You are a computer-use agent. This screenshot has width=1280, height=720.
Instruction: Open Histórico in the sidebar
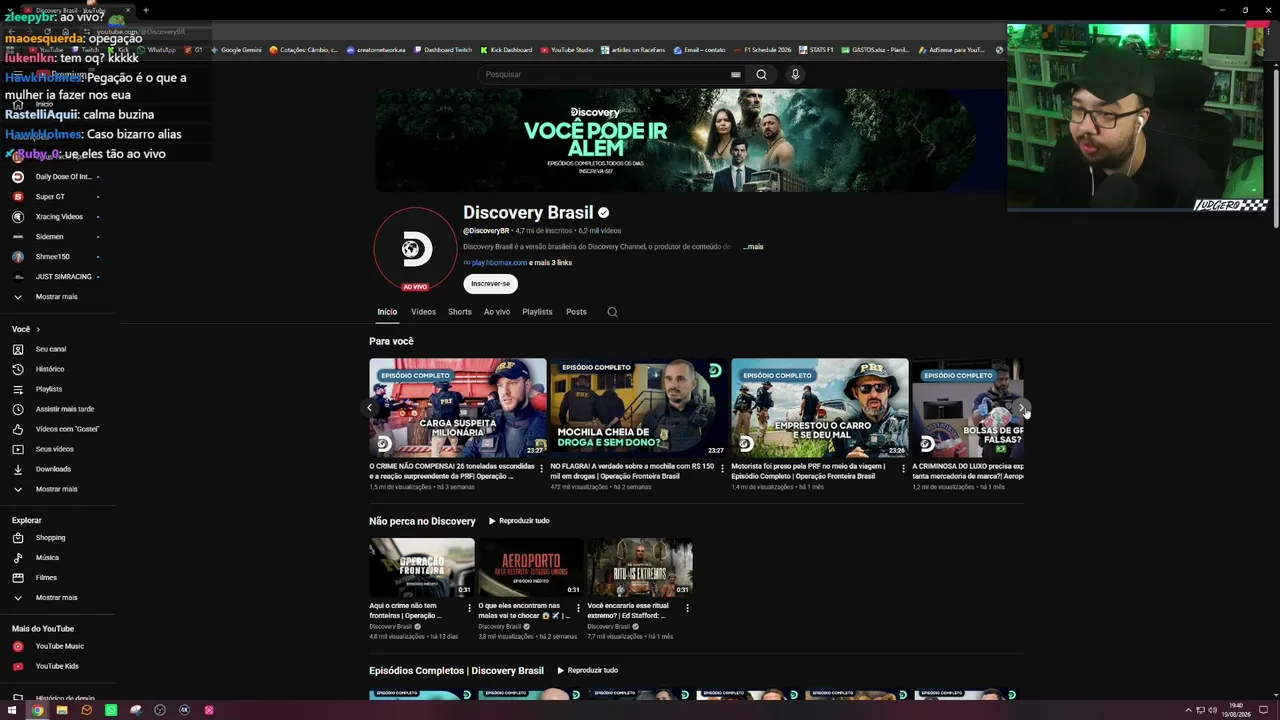(x=50, y=369)
